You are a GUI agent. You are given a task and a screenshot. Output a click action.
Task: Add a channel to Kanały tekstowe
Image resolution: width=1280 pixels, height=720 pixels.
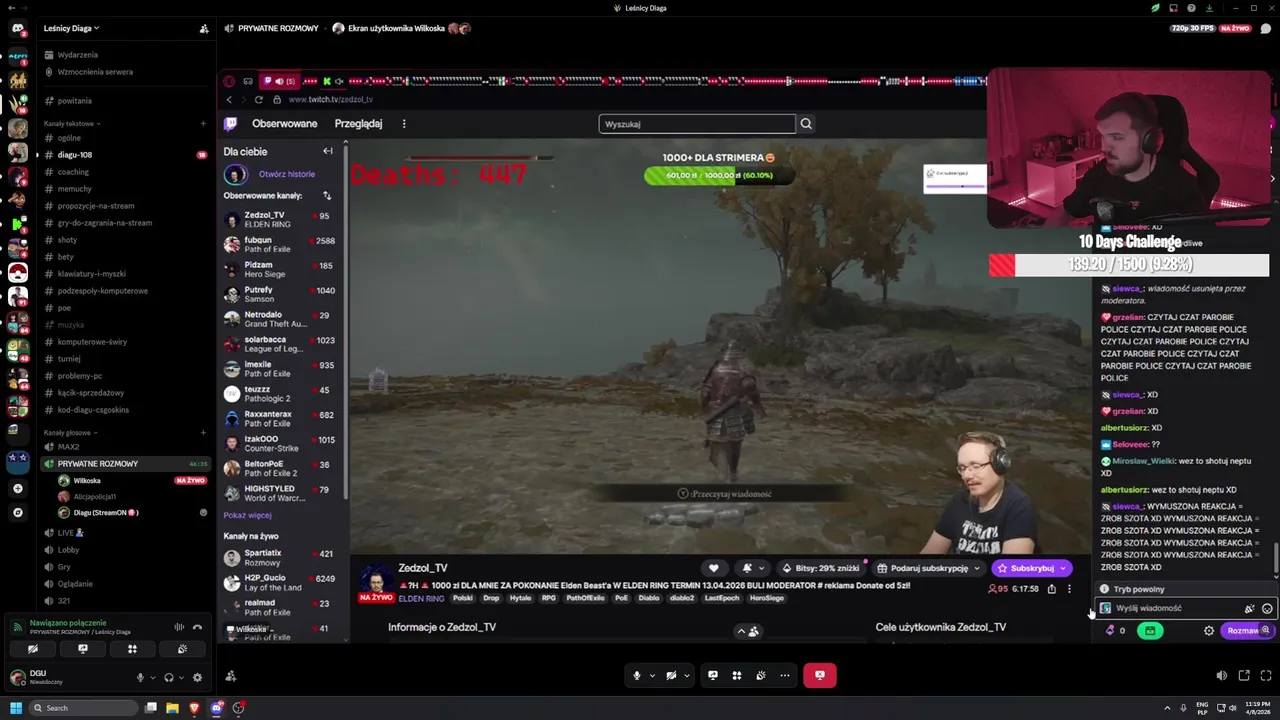click(x=203, y=124)
